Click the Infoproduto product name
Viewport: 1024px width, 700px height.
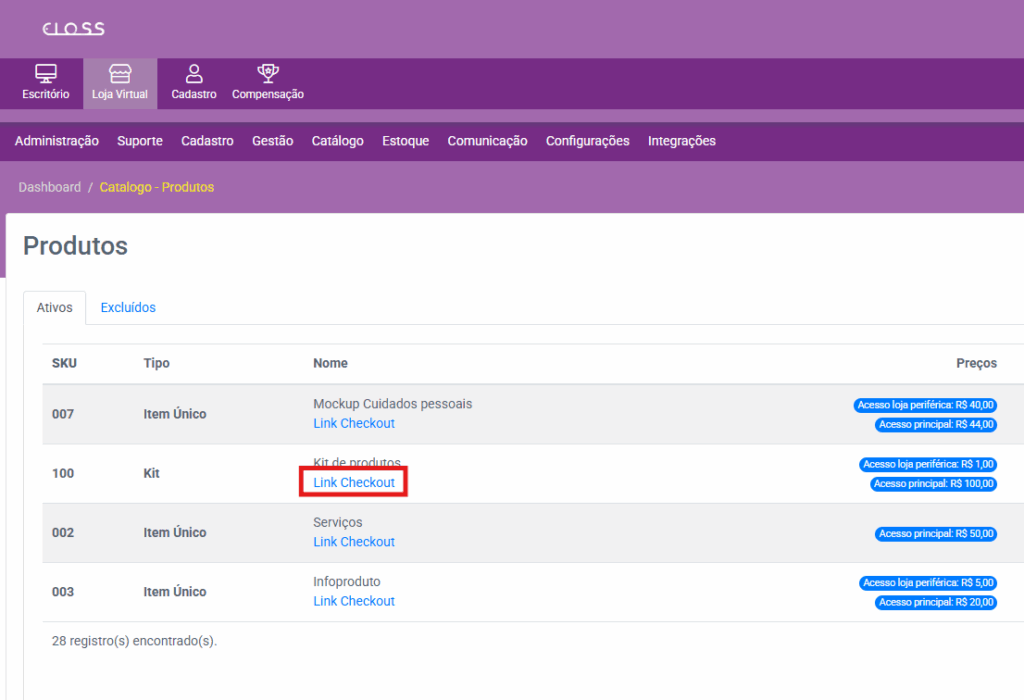(347, 582)
